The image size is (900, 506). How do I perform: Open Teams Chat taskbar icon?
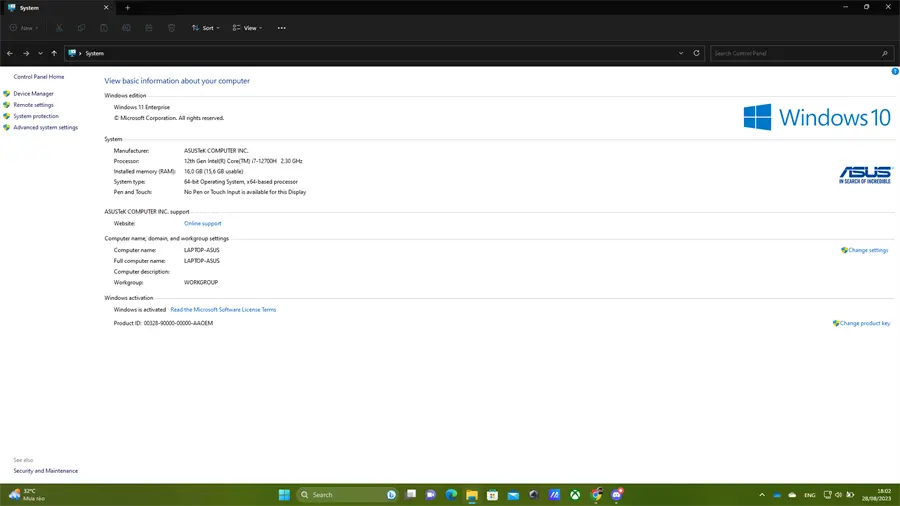pos(430,495)
